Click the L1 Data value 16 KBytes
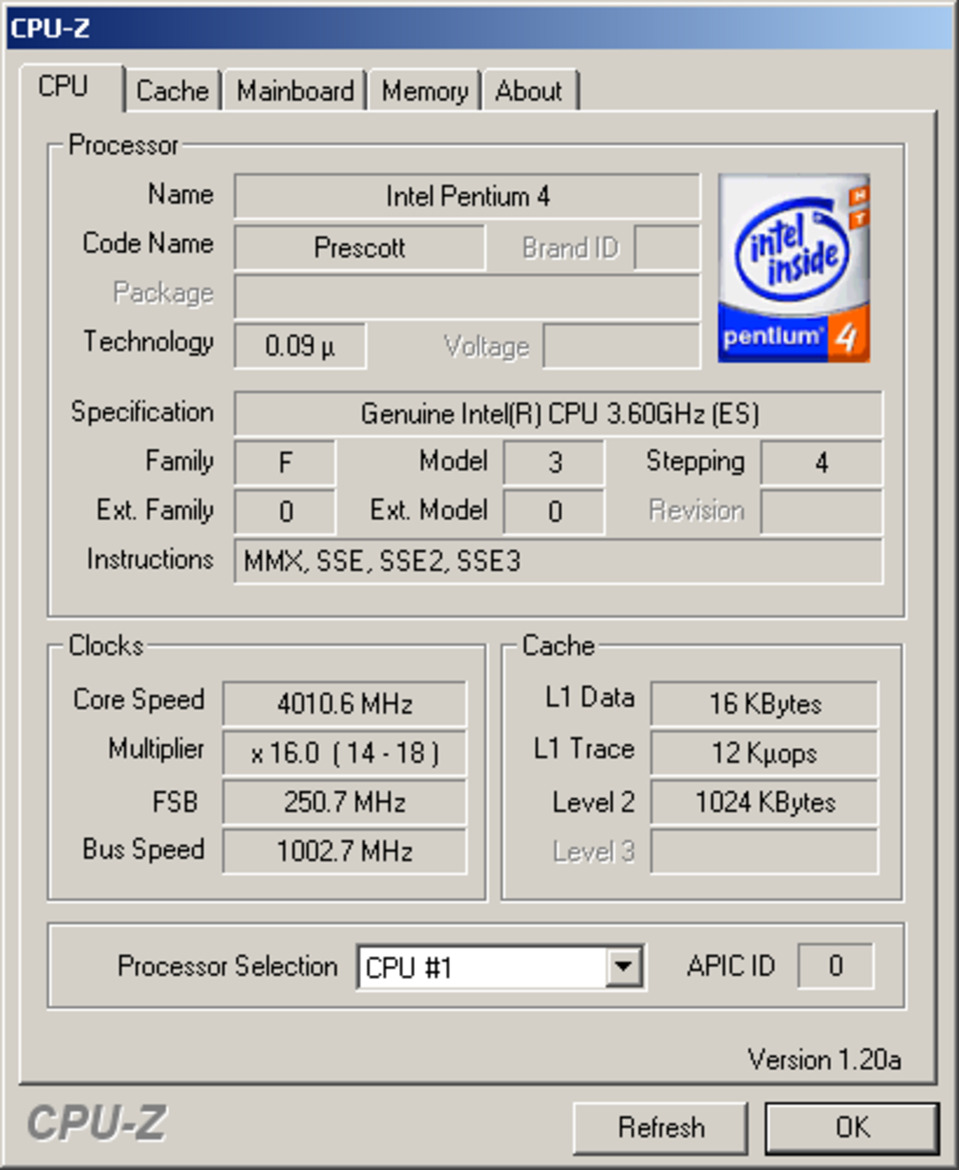The height and width of the screenshot is (1170, 959). [x=764, y=703]
